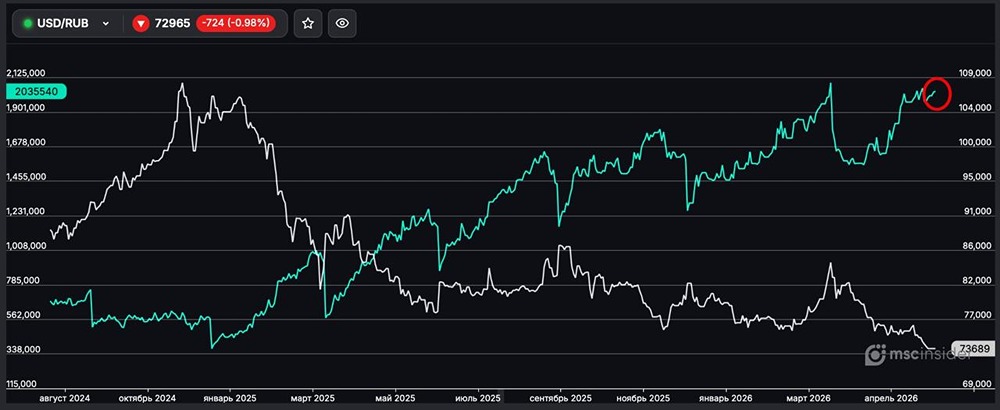The image size is (1000, 410).
Task: Click the red down-arrow price indicator
Action: click(140, 24)
